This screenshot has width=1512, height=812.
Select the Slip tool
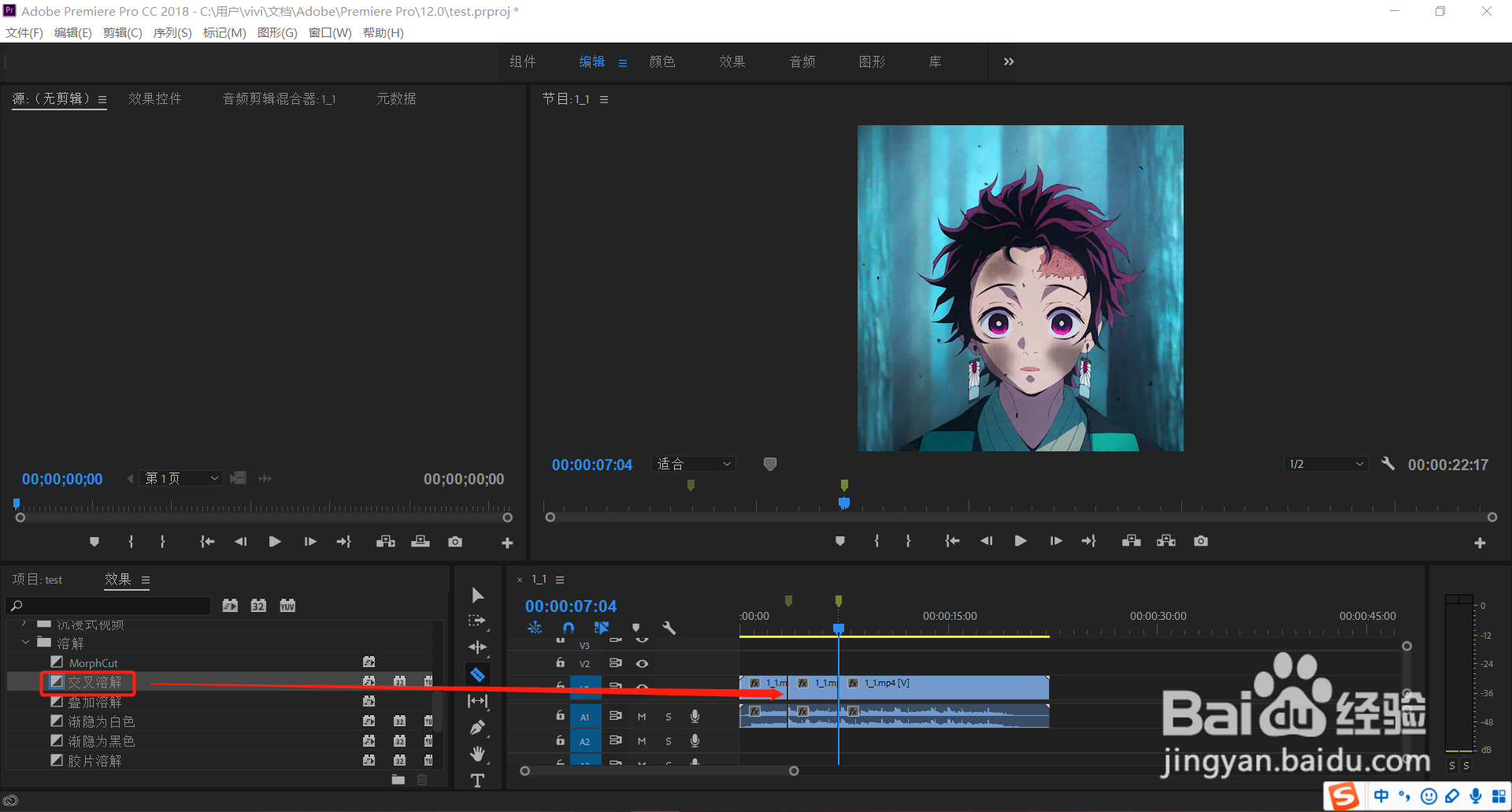point(477,701)
